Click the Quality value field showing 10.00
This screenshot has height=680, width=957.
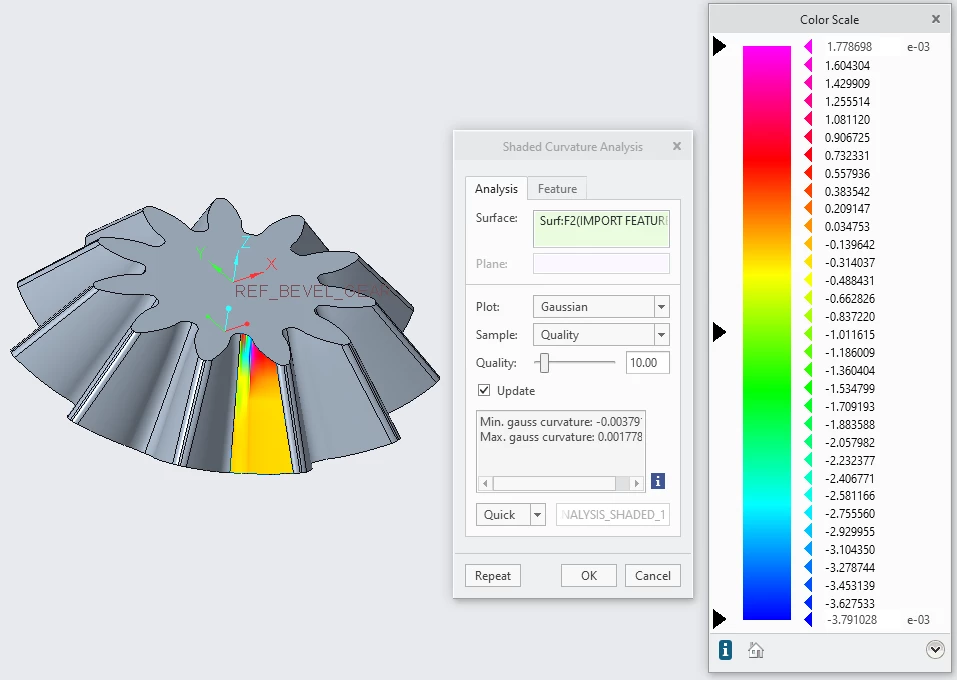(x=648, y=363)
